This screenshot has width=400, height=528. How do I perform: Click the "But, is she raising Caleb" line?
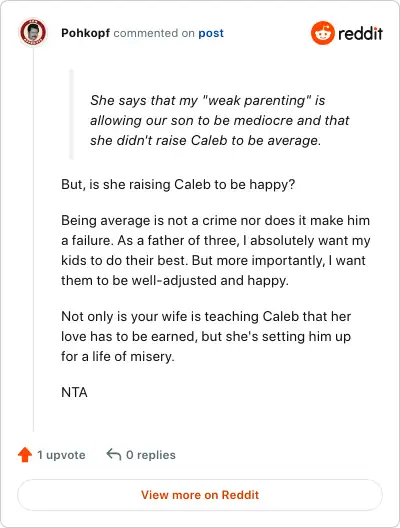(178, 185)
